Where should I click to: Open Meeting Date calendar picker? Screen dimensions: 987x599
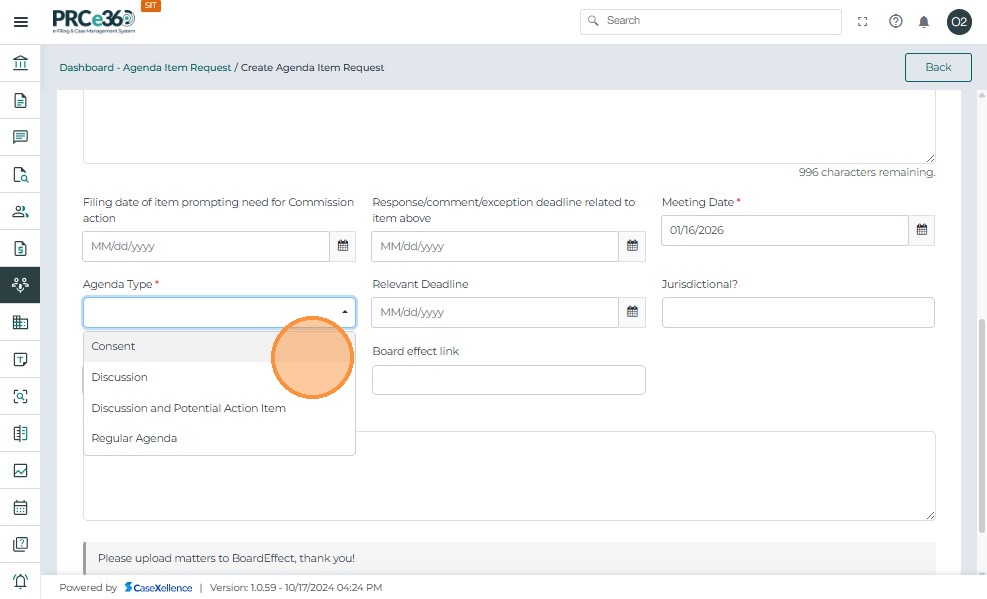pos(922,230)
